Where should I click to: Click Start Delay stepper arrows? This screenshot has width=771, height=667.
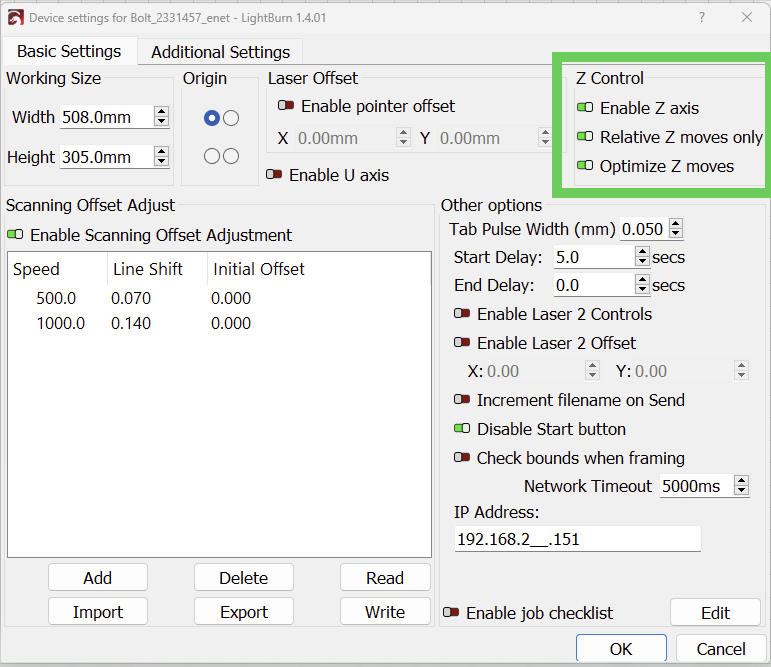pos(642,256)
